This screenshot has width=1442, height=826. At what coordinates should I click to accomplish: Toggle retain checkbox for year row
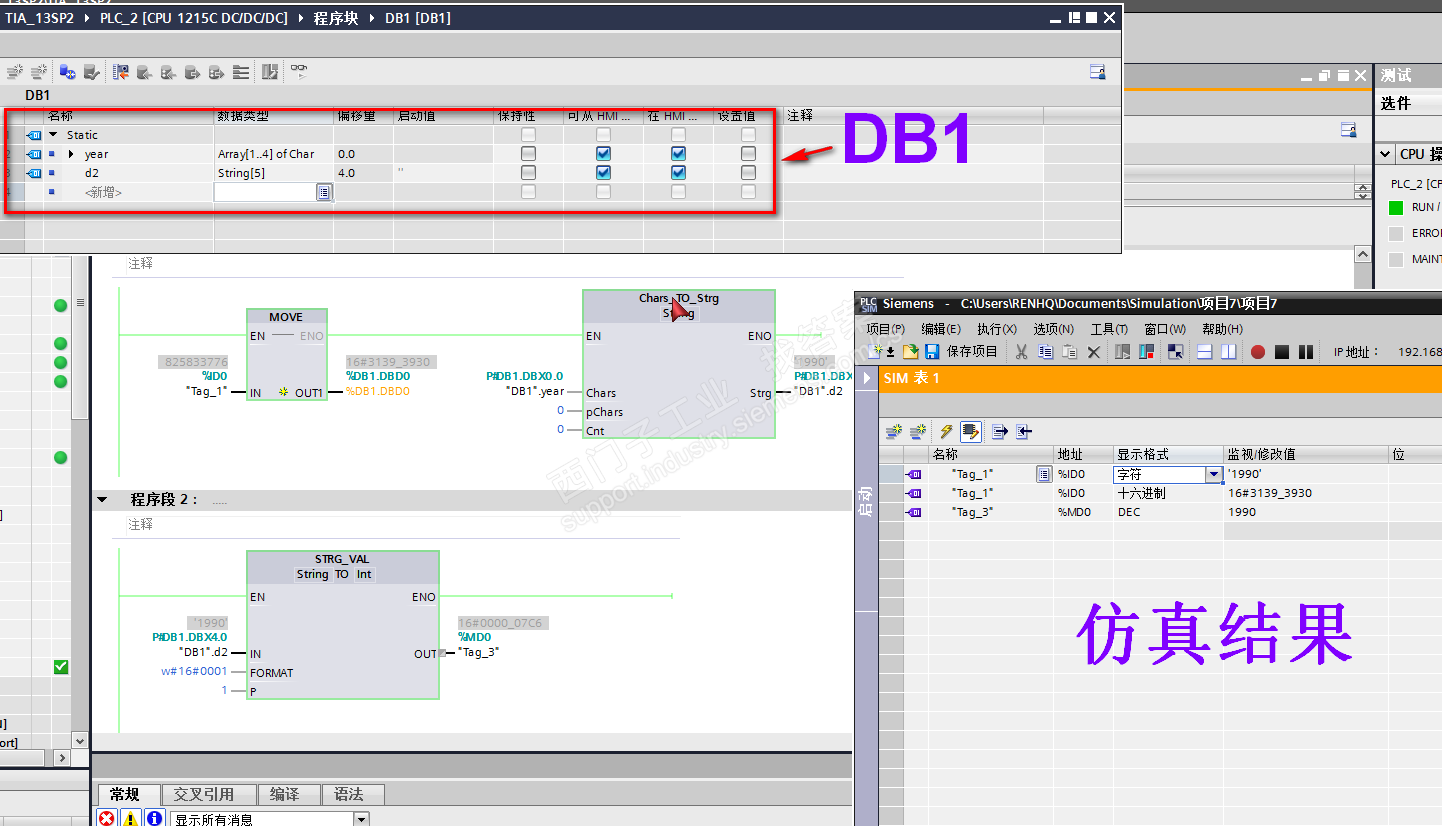[x=528, y=154]
